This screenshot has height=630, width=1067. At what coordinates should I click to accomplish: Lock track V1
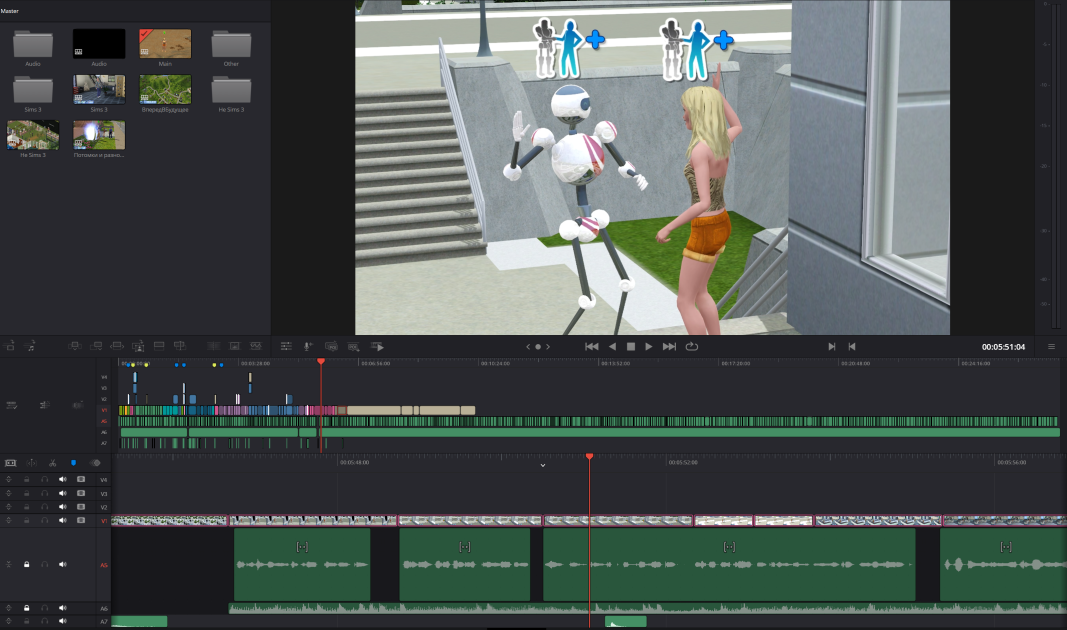tap(27, 520)
